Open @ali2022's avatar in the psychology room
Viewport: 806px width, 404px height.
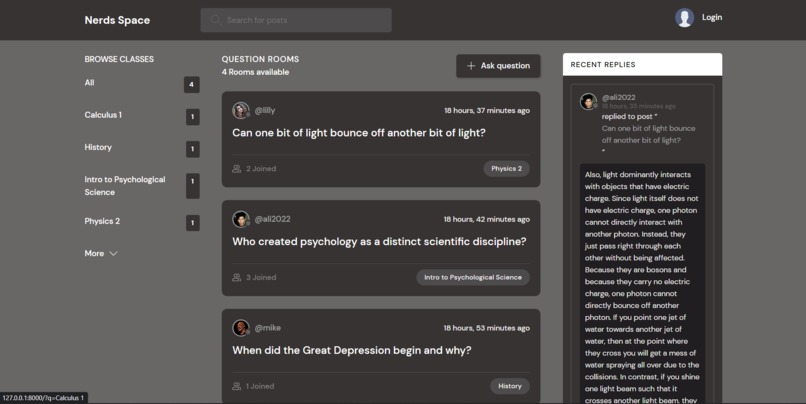241,219
